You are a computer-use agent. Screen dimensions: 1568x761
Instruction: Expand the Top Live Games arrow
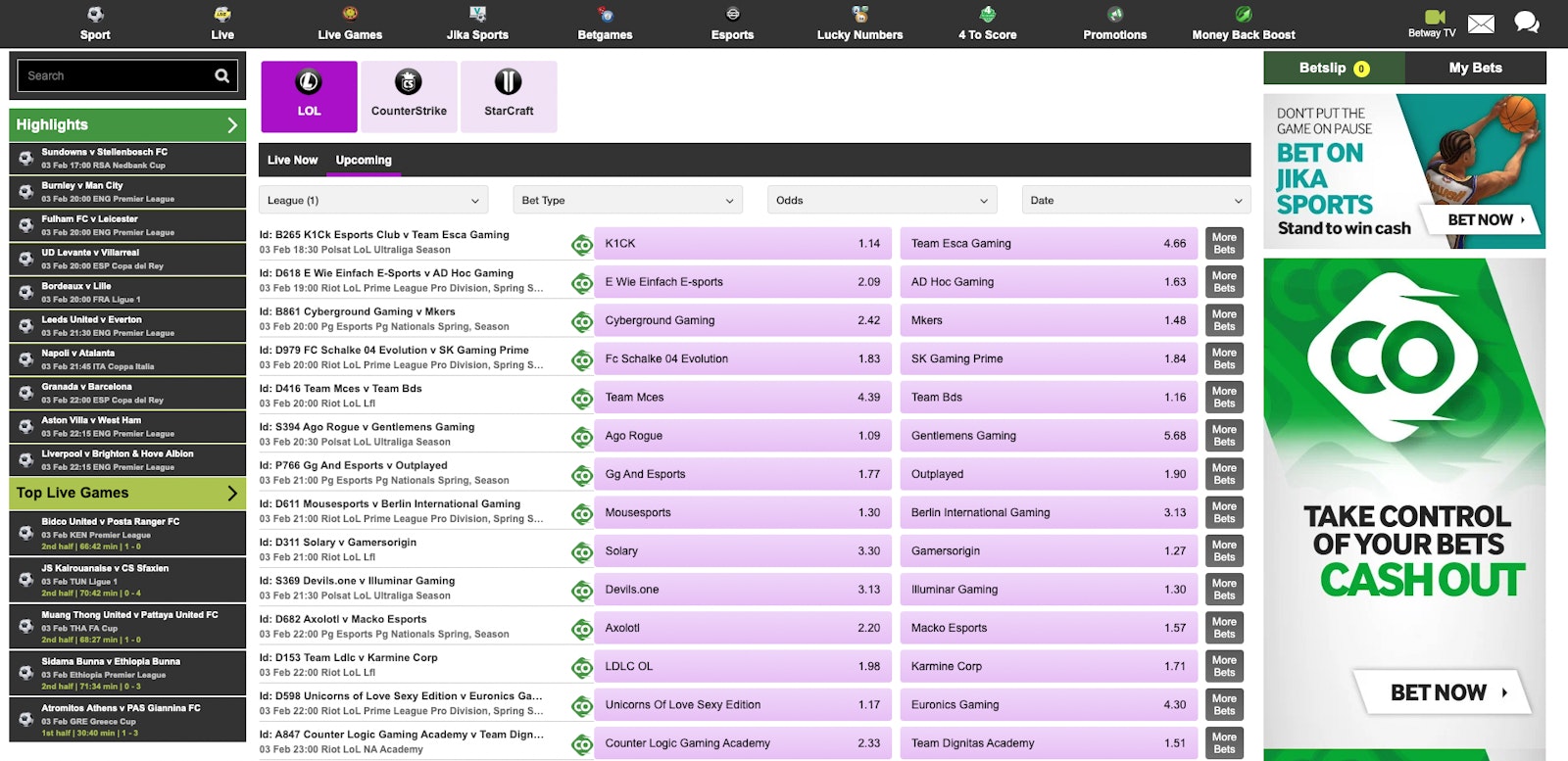tap(232, 494)
